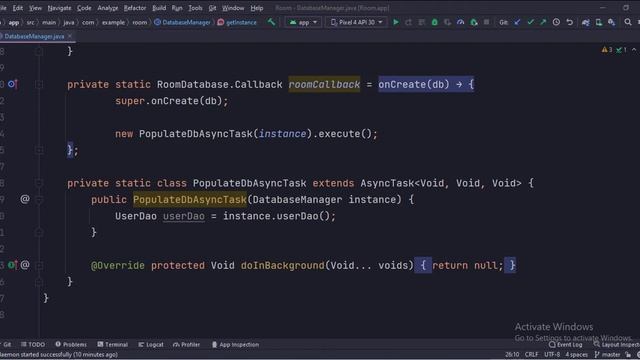The width and height of the screenshot is (640, 360).
Task: Click Git Update Project blue arrow
Action: (x=518, y=22)
